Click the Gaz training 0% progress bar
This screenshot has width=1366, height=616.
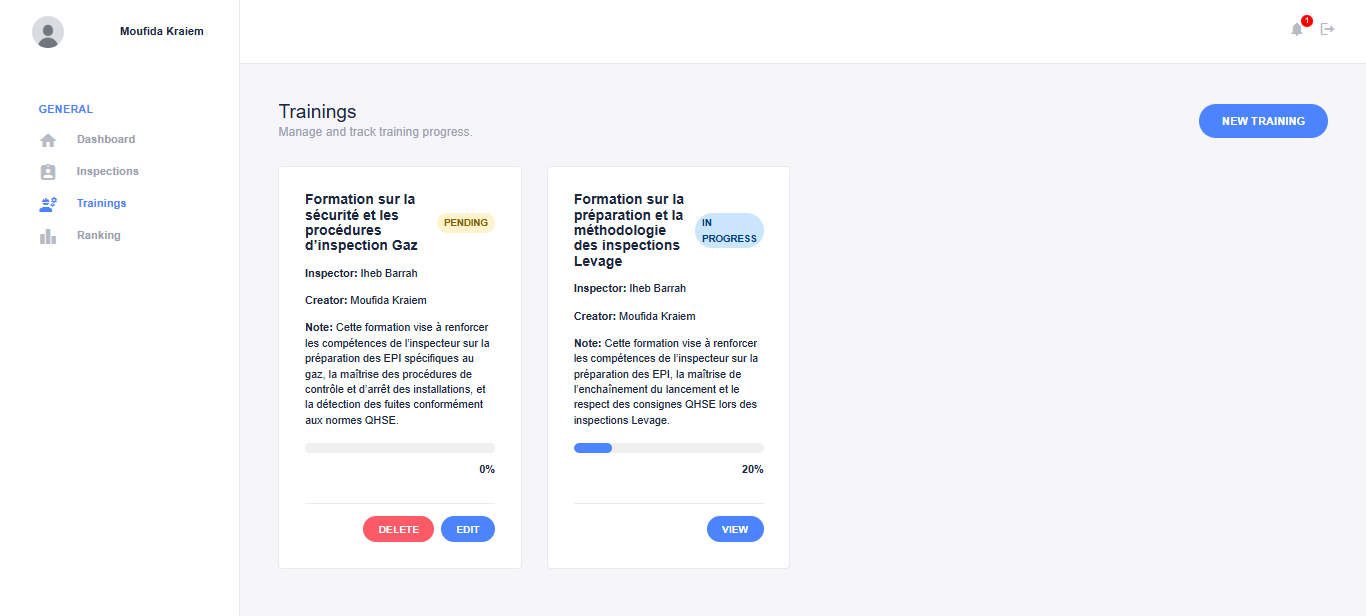click(x=399, y=448)
